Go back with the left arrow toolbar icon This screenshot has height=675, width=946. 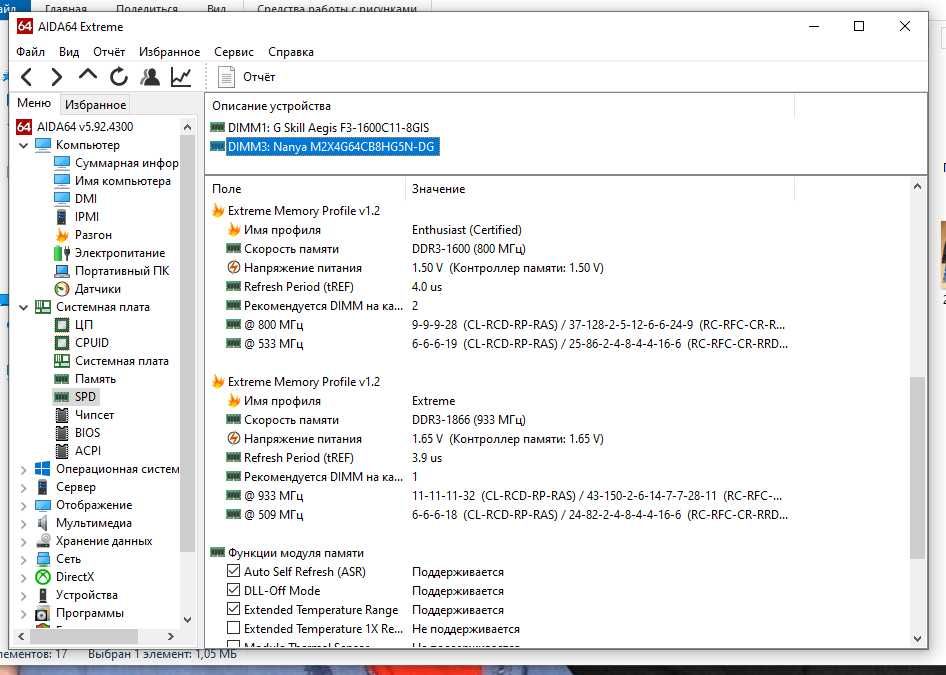point(27,77)
